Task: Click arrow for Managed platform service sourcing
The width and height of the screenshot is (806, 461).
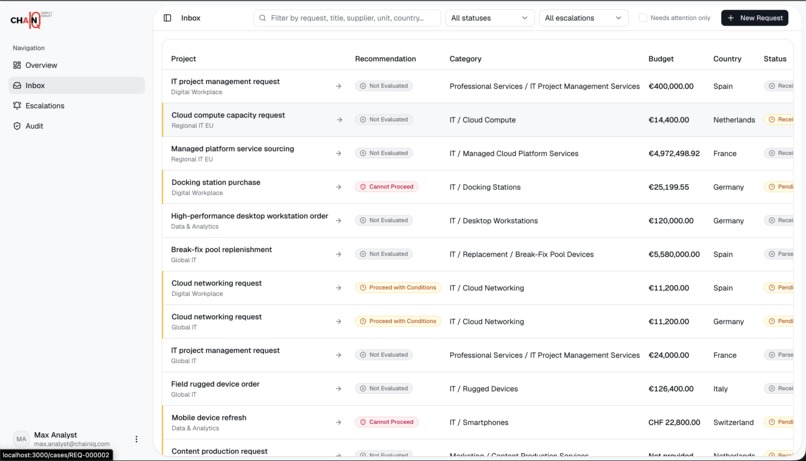Action: click(x=338, y=153)
